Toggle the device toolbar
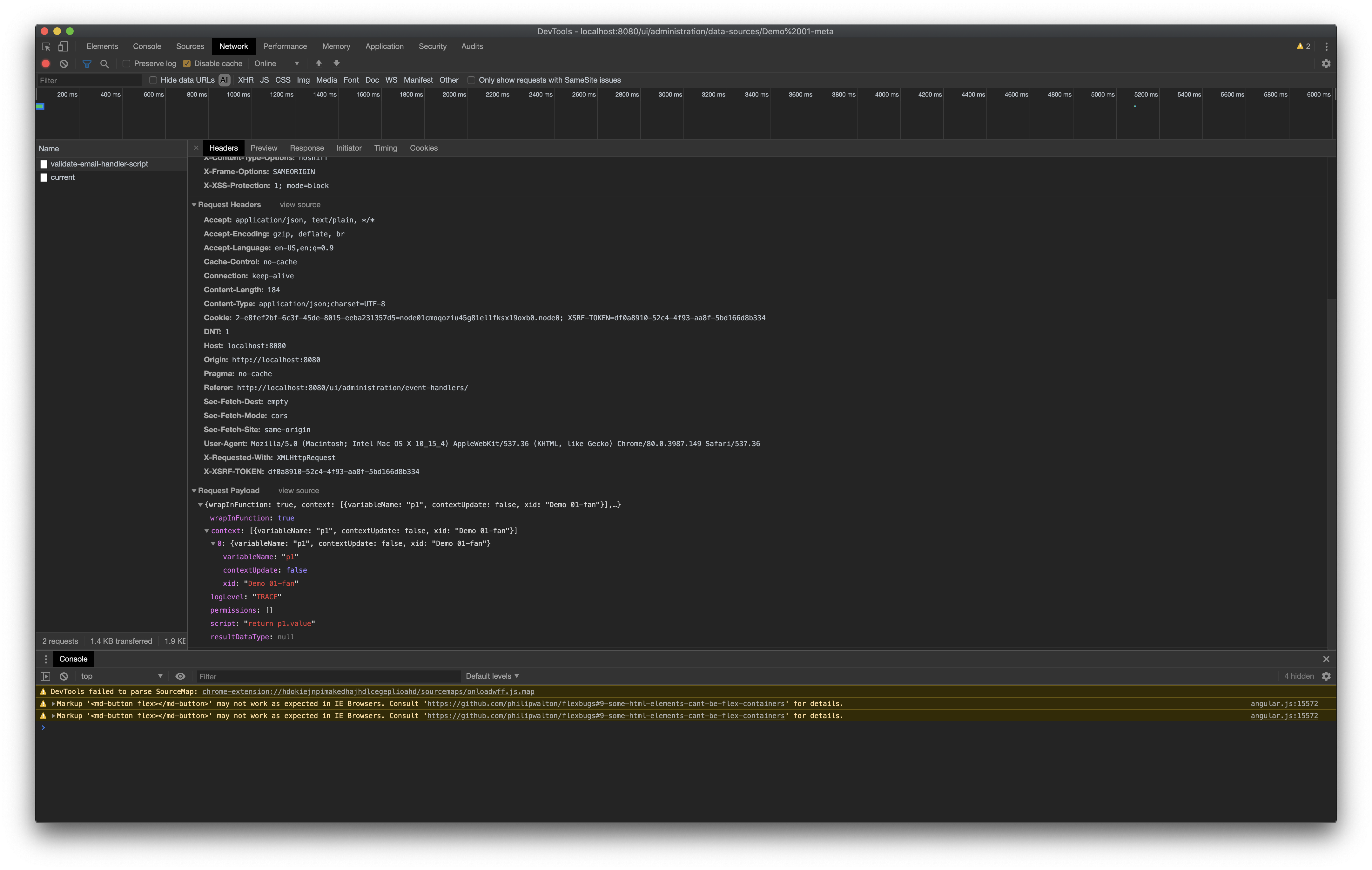Image resolution: width=1372 pixels, height=870 pixels. [x=63, y=46]
